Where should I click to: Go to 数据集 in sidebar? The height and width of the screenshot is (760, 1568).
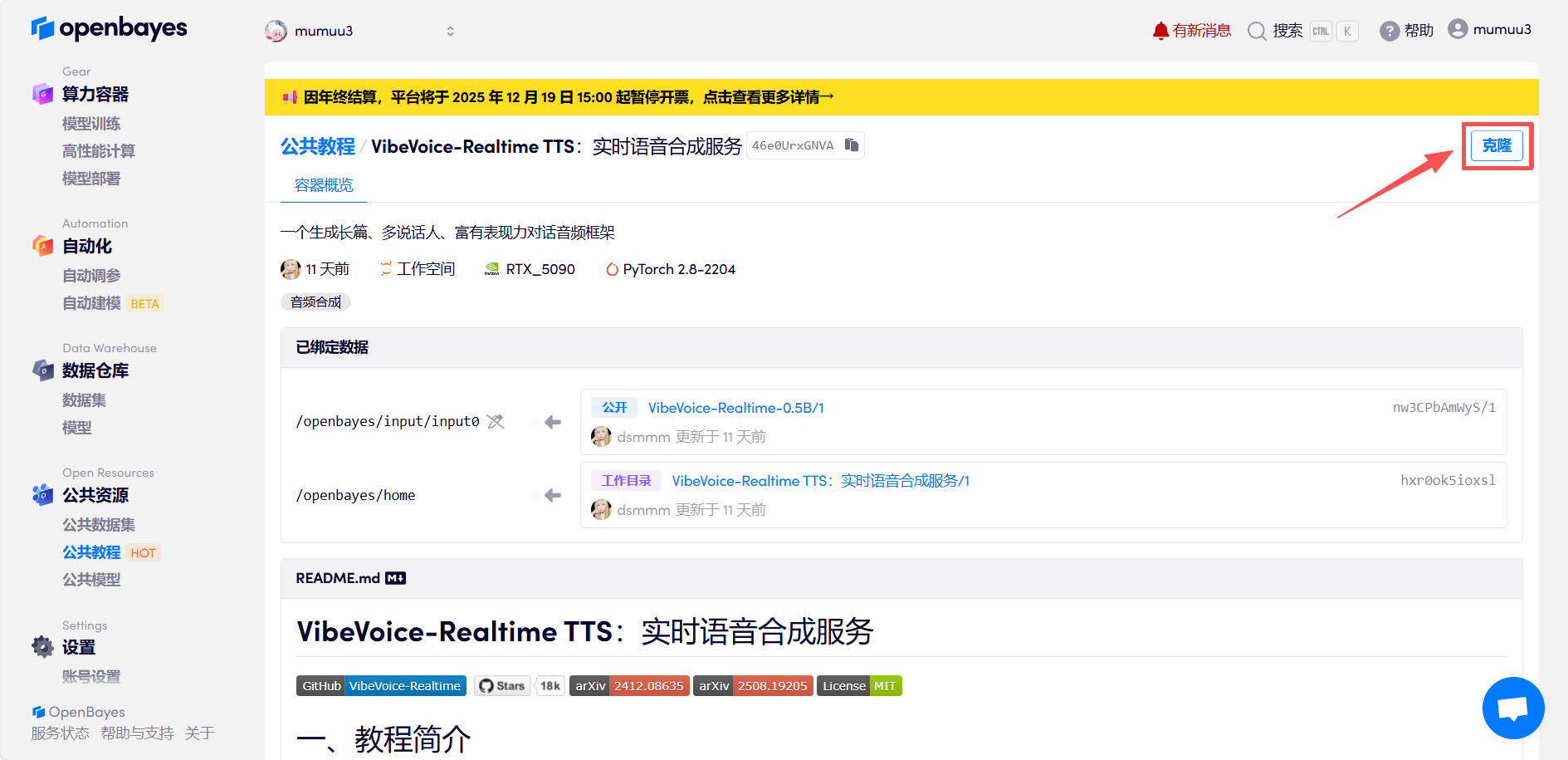tap(84, 400)
